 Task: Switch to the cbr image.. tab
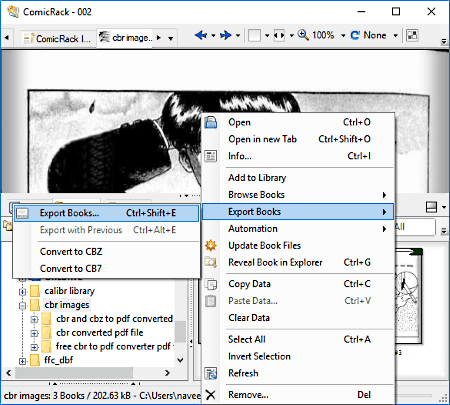pos(125,38)
